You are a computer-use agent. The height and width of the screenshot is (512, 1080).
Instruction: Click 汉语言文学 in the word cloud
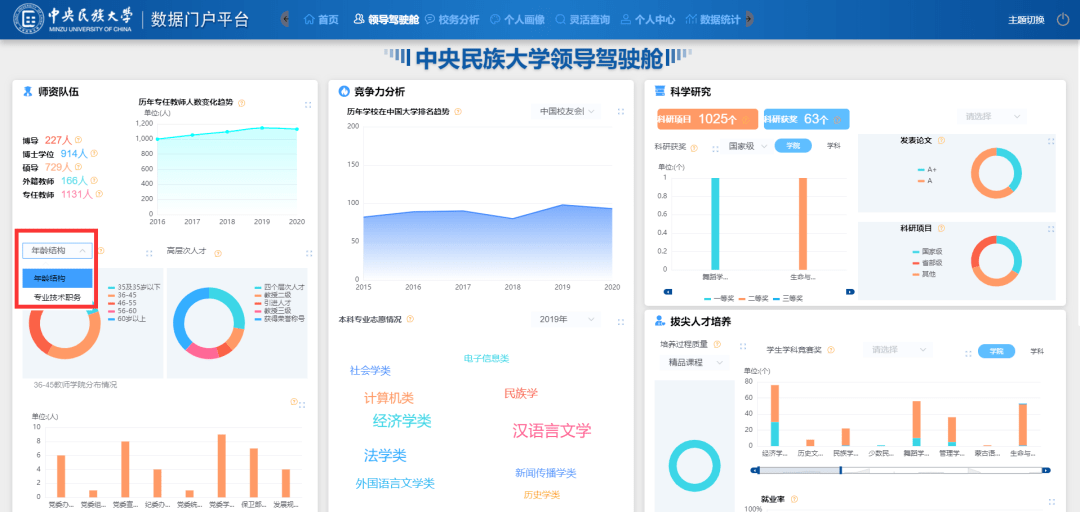[552, 431]
